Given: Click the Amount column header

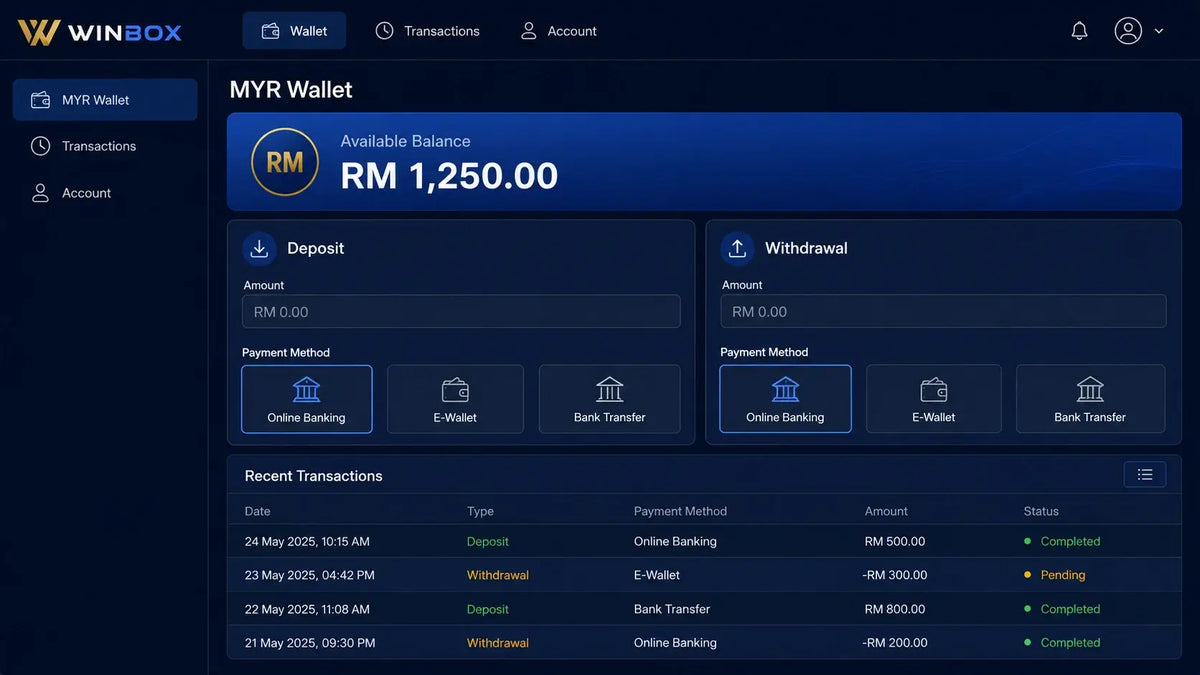Looking at the screenshot, I should pyautogui.click(x=886, y=511).
